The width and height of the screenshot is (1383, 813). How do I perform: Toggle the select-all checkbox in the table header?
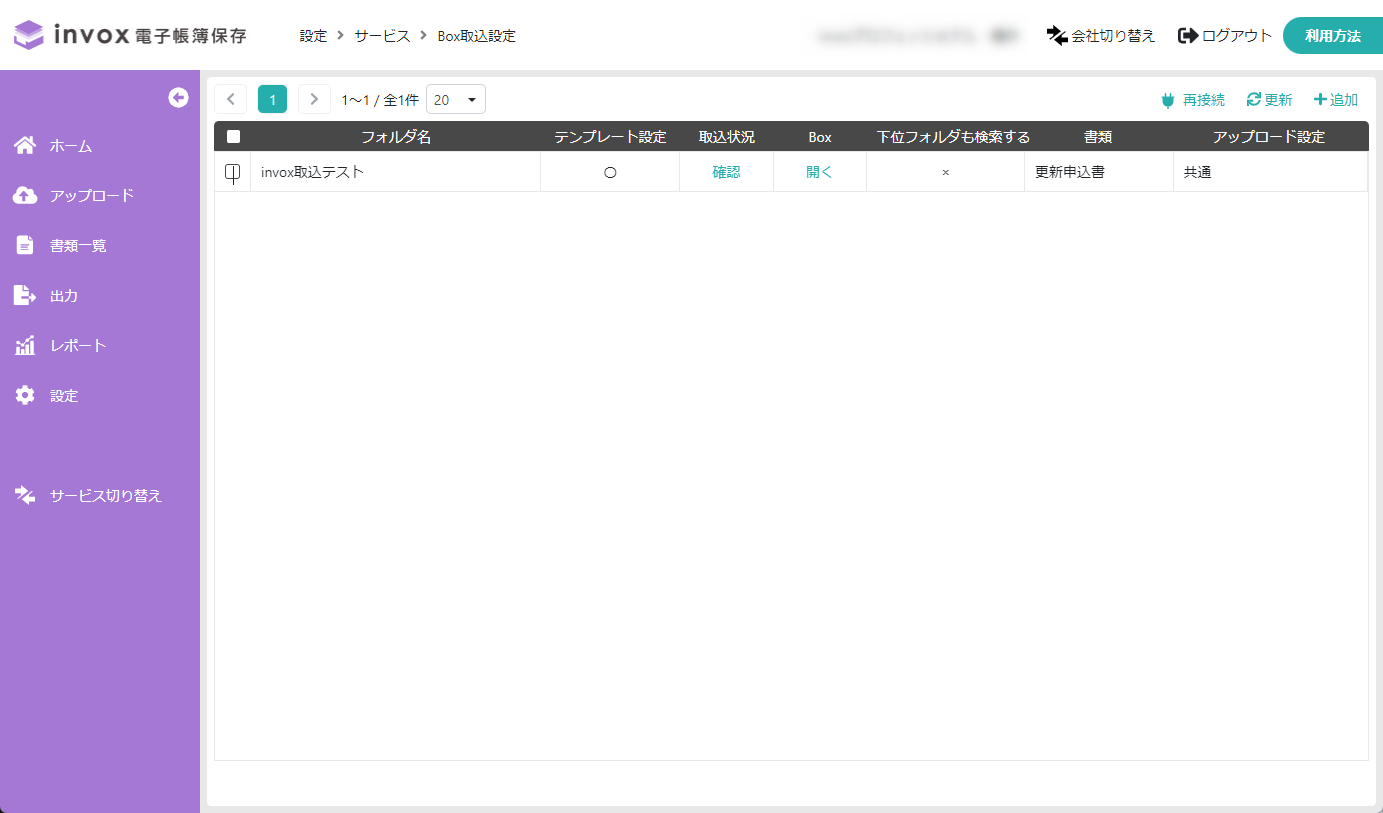(x=233, y=136)
